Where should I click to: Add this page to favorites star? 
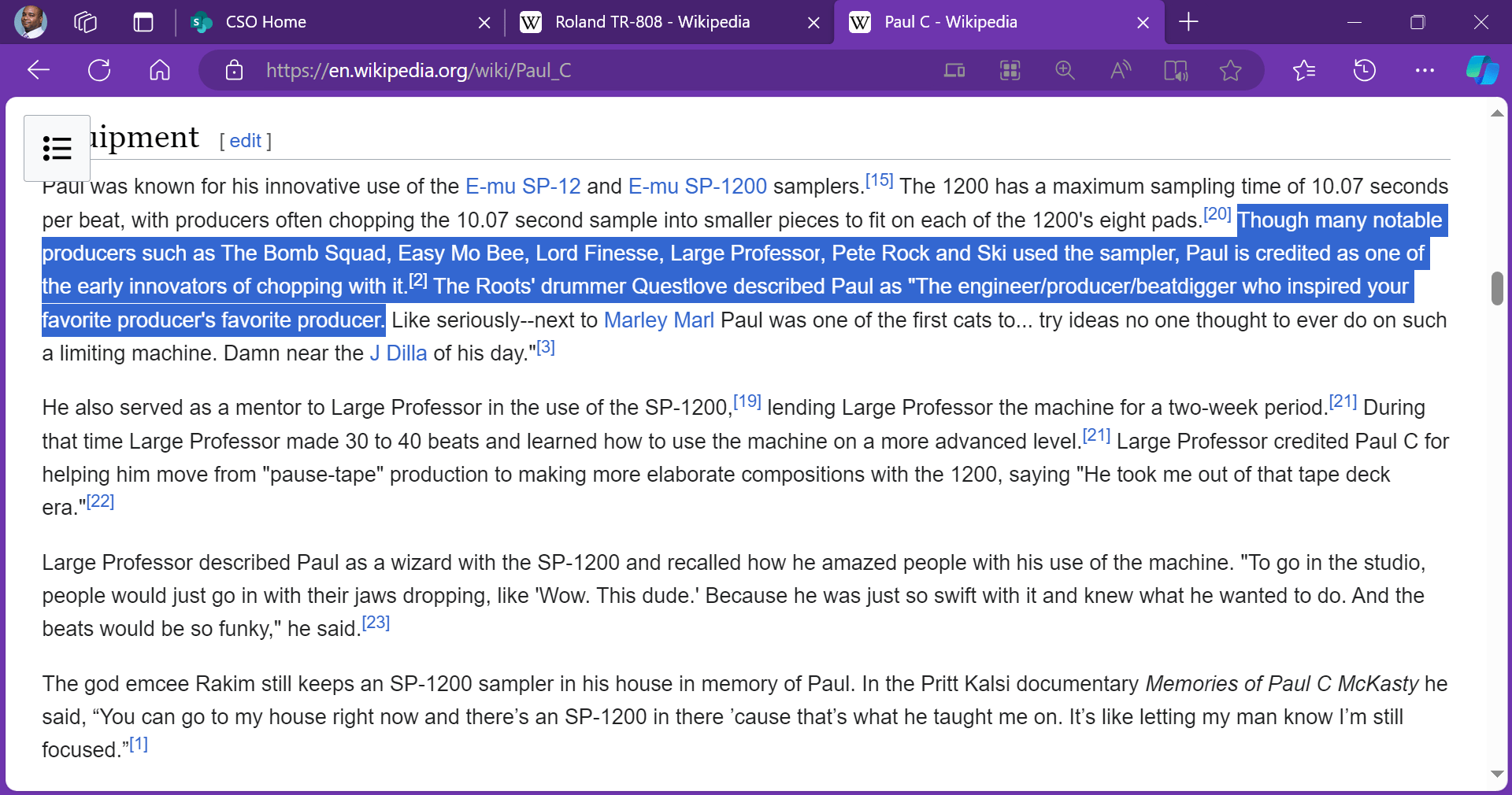[x=1230, y=70]
